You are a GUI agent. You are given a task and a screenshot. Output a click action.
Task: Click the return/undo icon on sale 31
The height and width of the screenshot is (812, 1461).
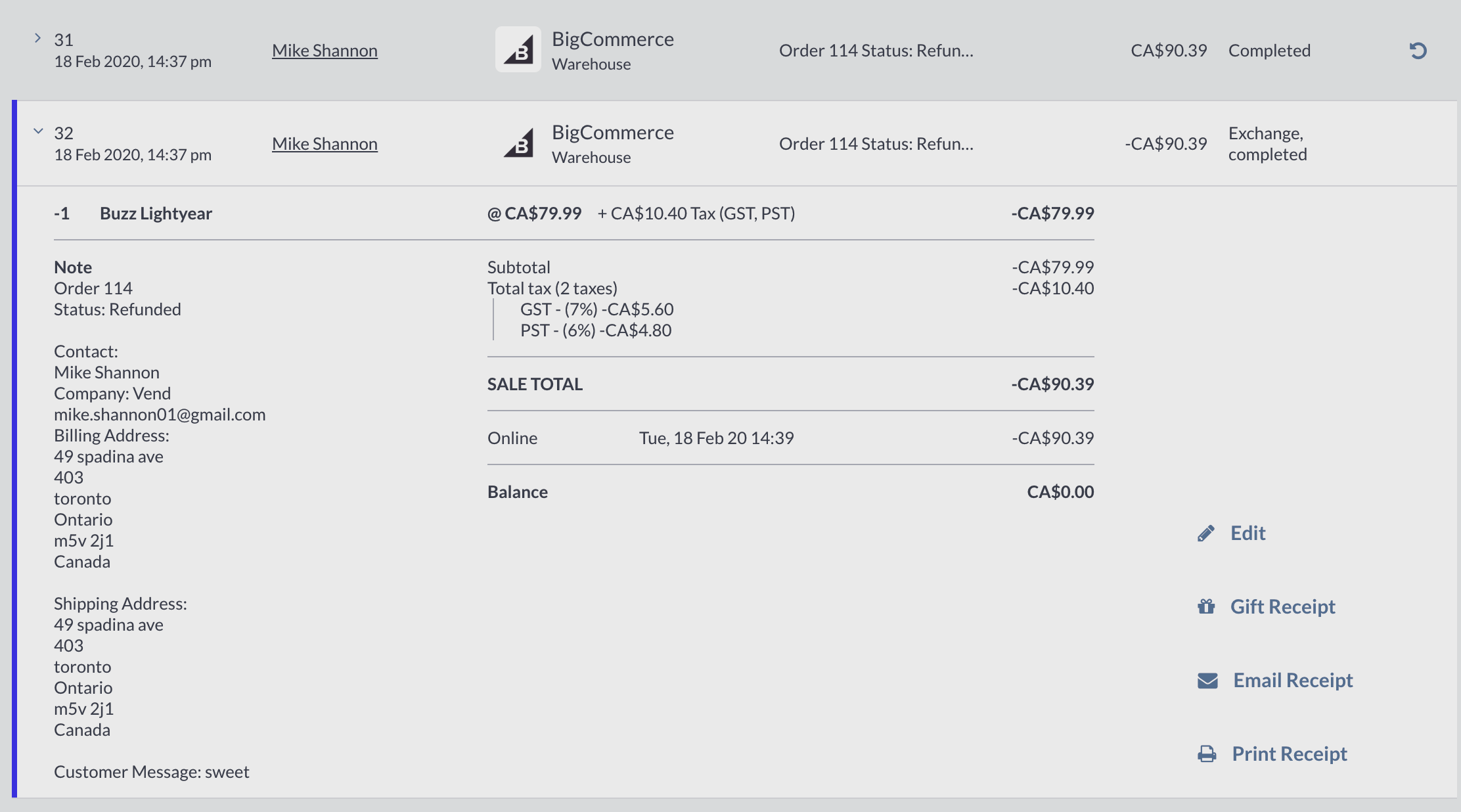point(1418,51)
